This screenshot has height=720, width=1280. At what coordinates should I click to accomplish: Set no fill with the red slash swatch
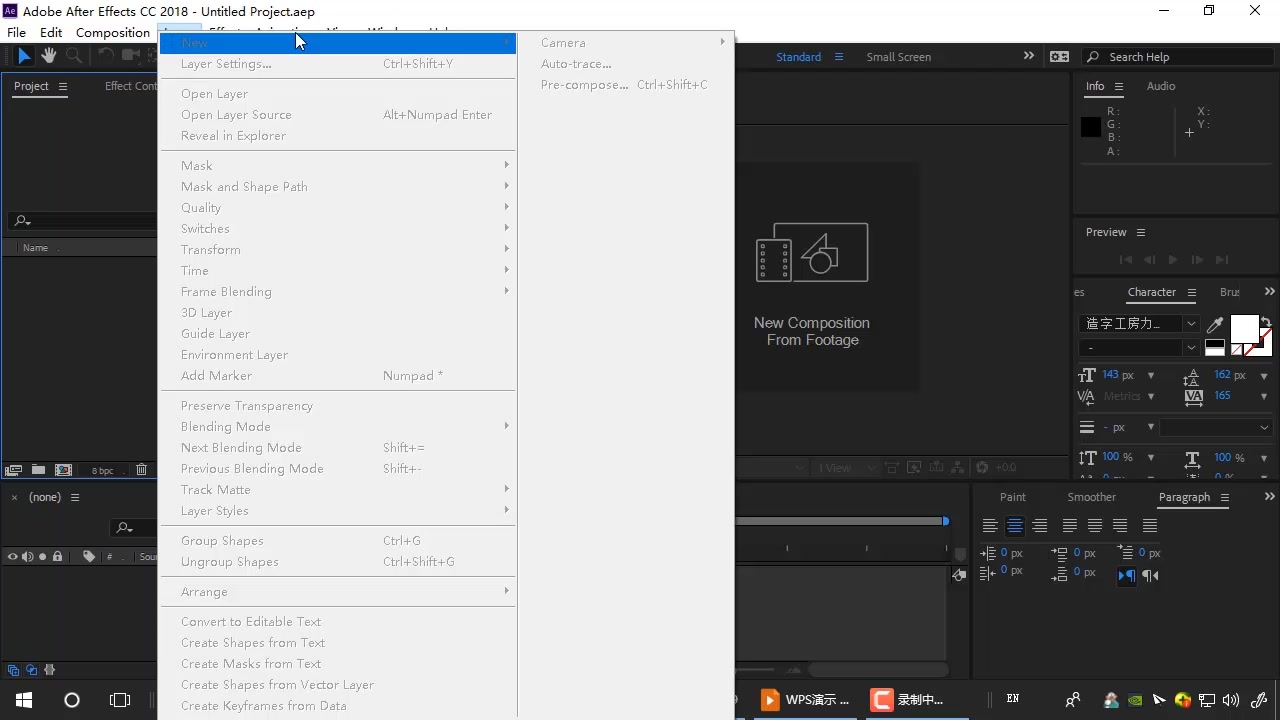(1237, 350)
